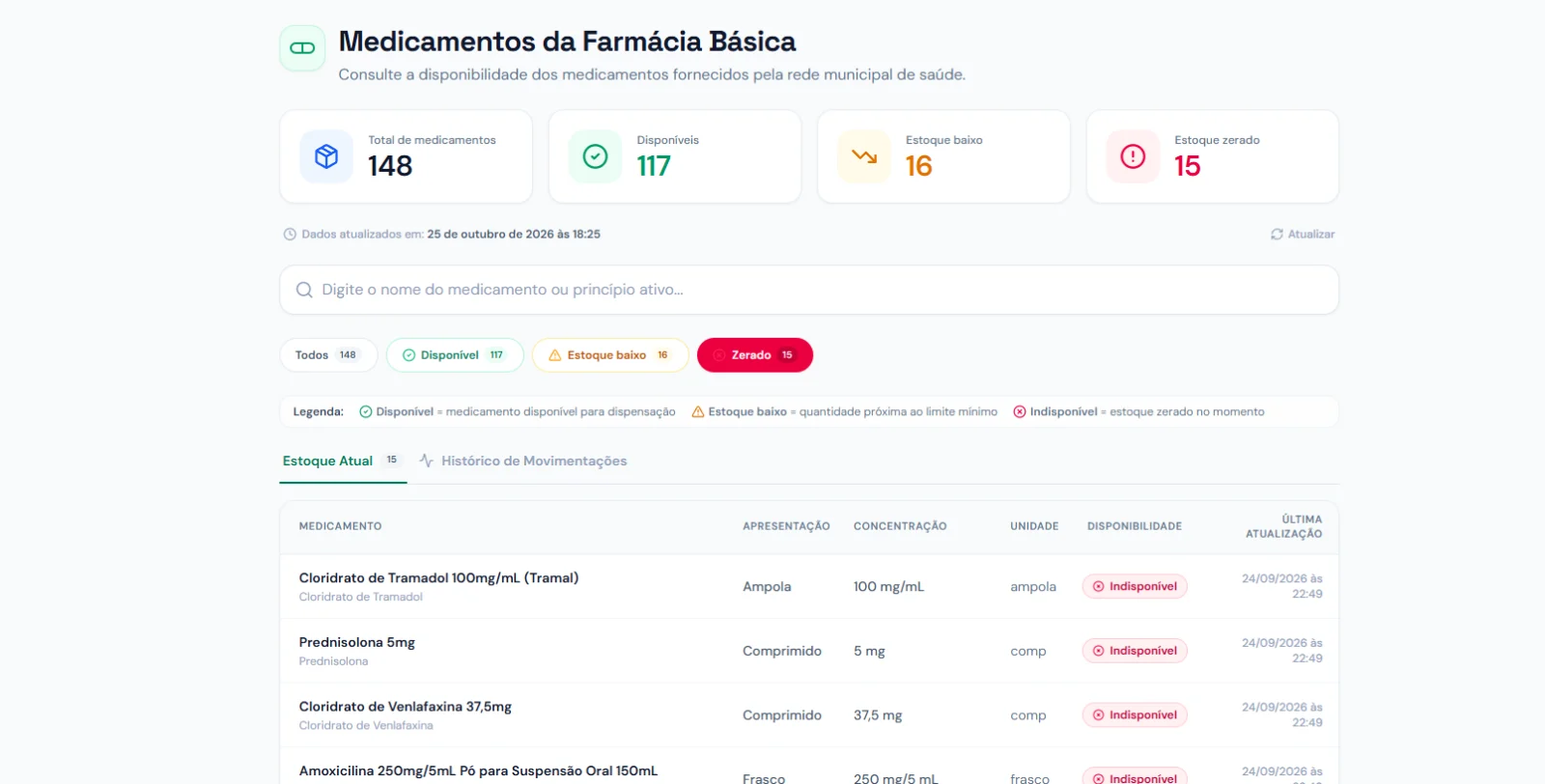Viewport: 1545px width, 784px height.
Task: Click the update timestamp in the Tramadol row
Action: point(1282,587)
